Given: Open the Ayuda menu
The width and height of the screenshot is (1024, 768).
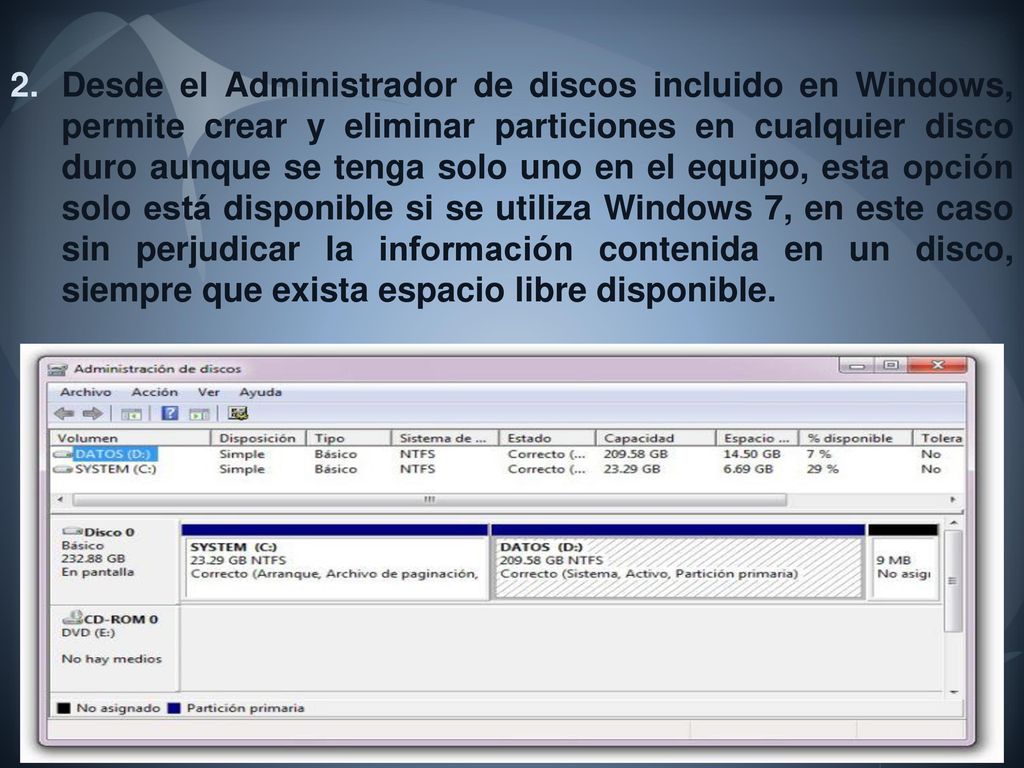Looking at the screenshot, I should (x=260, y=392).
